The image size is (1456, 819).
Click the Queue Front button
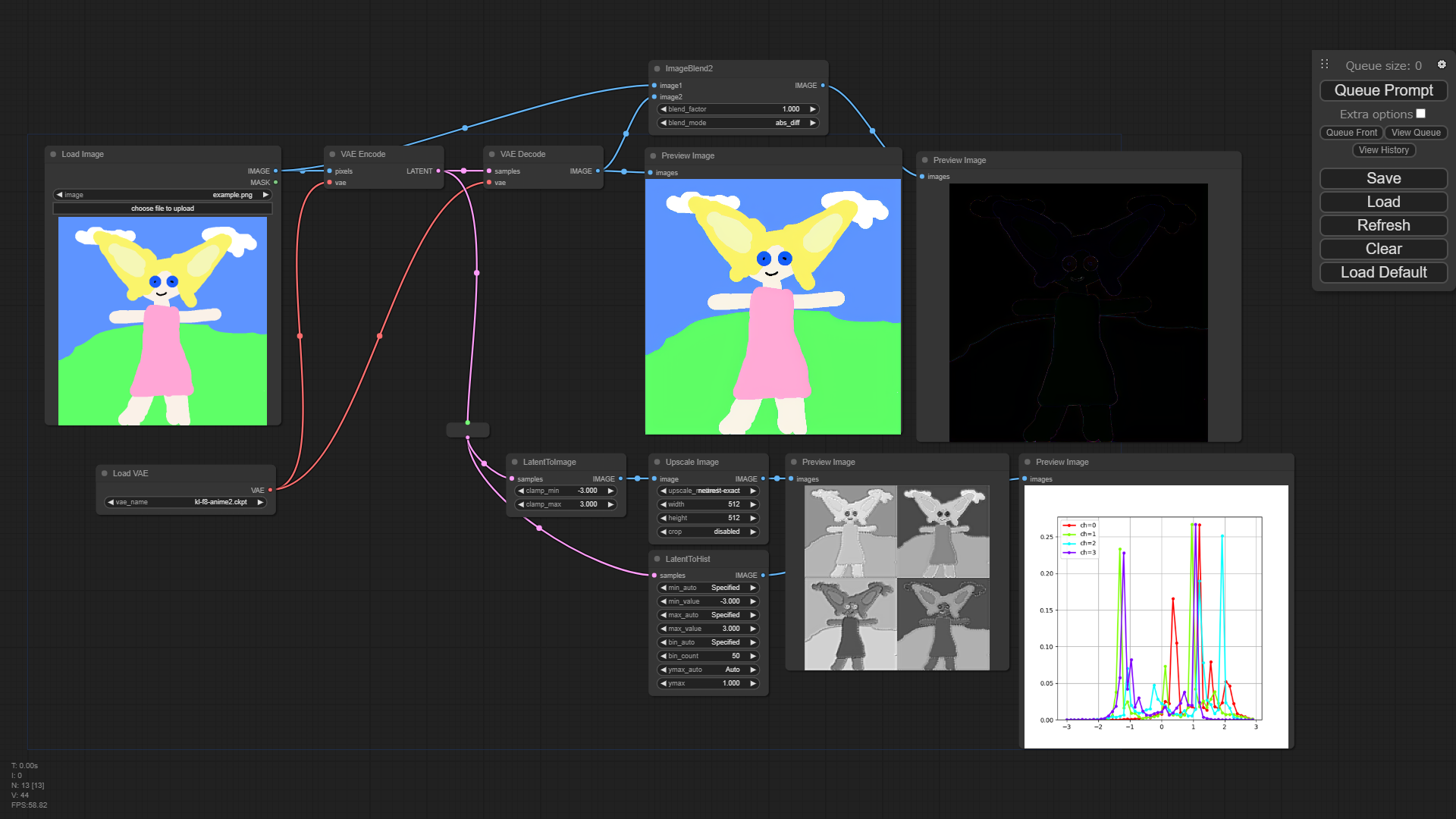point(1351,133)
